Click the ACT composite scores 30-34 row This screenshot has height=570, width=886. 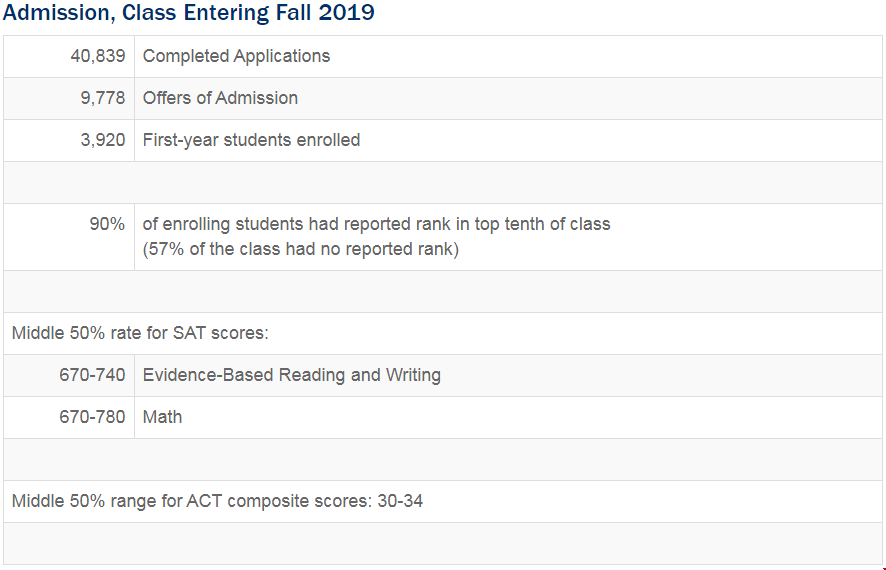click(443, 502)
